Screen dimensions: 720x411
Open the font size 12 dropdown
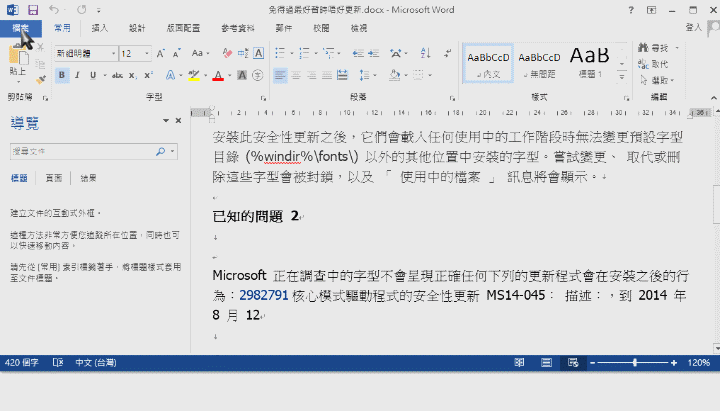[x=147, y=54]
